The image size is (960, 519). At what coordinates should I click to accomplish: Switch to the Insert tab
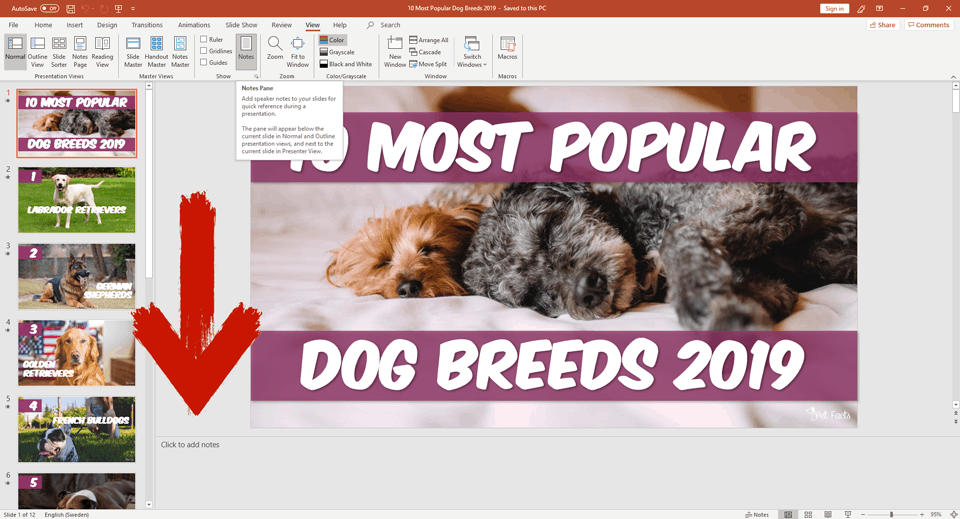(x=75, y=25)
